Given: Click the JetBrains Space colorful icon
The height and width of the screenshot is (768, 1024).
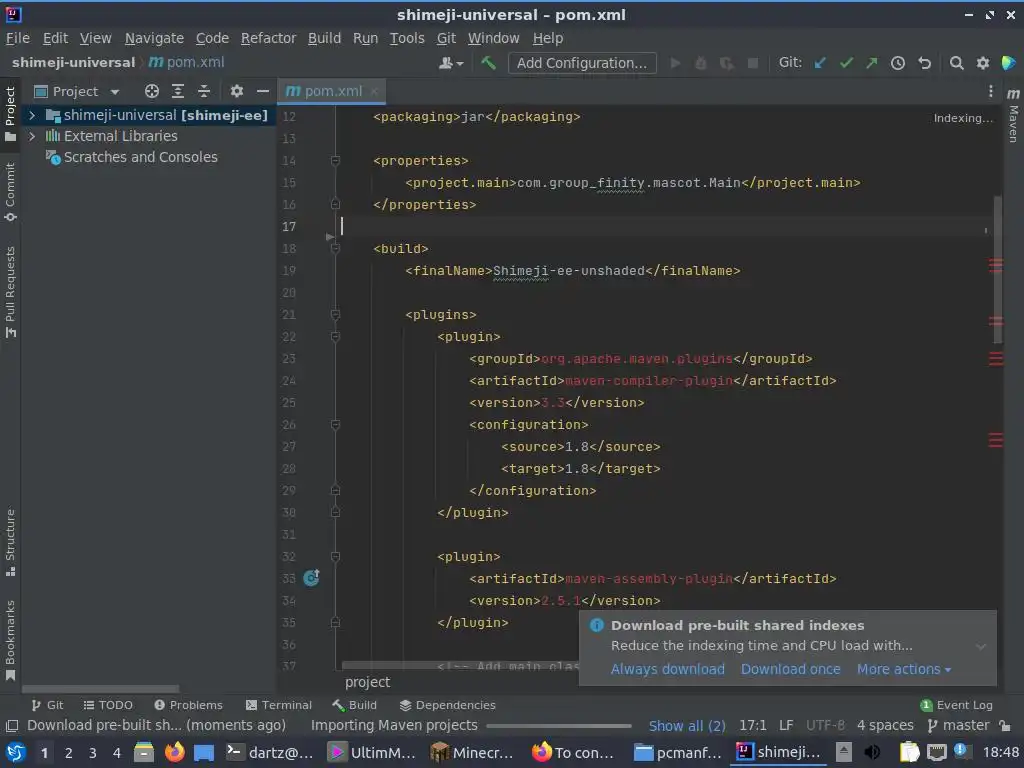Looking at the screenshot, I should 1008,63.
